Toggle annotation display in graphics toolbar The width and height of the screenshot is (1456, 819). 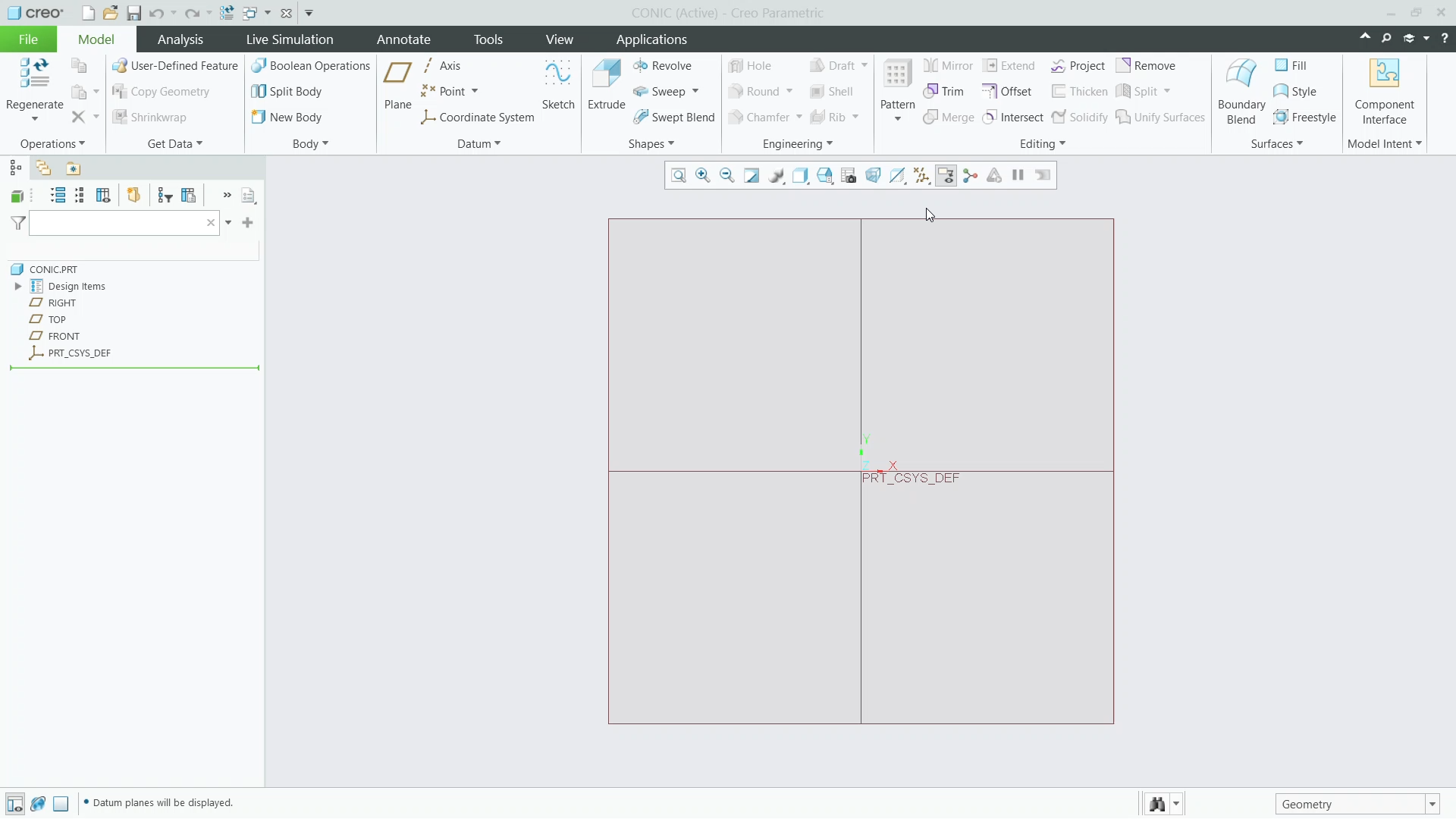click(946, 176)
